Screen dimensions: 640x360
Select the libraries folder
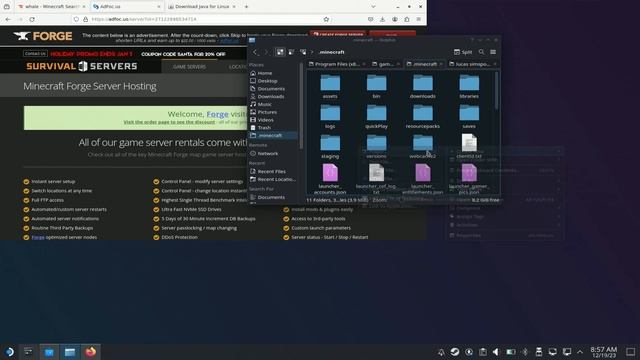[469, 87]
